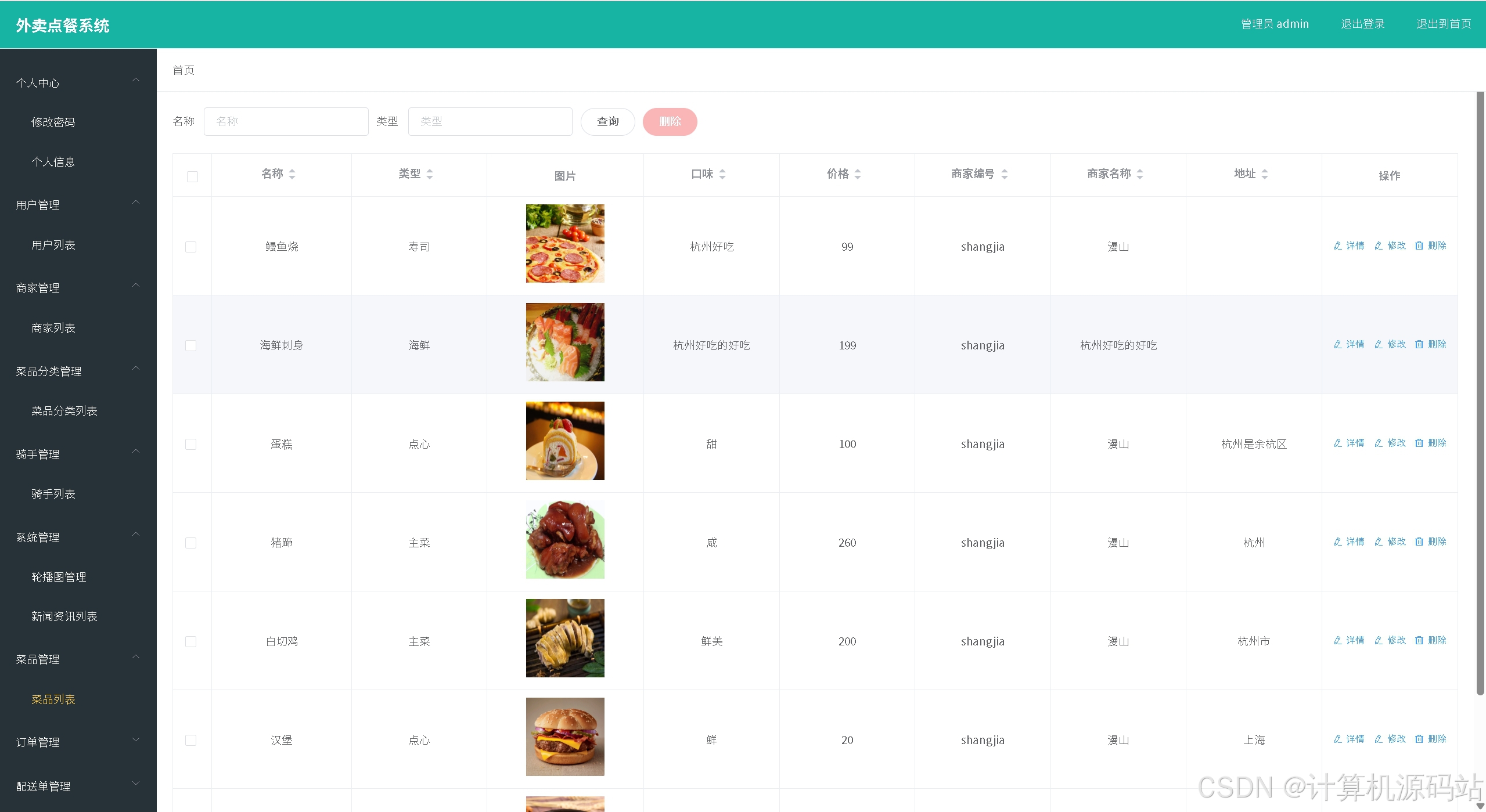The width and height of the screenshot is (1486, 812).
Task: Edit the 鳗鱼烧 dish entry
Action: click(1390, 246)
